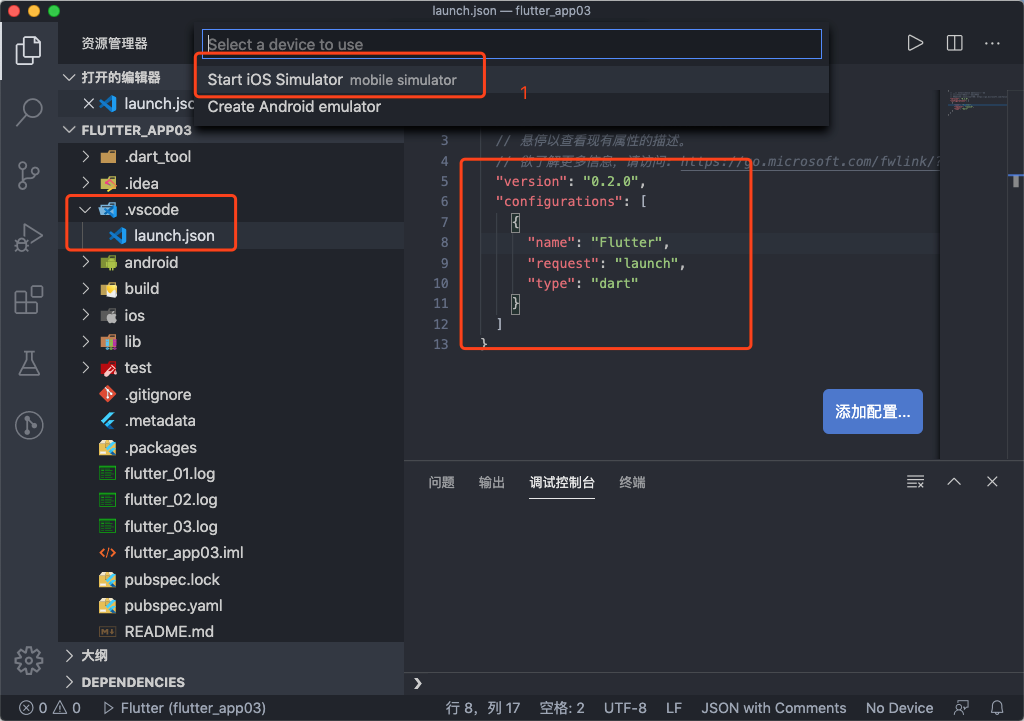Expand the build folder
The image size is (1024, 721).
pos(86,288)
